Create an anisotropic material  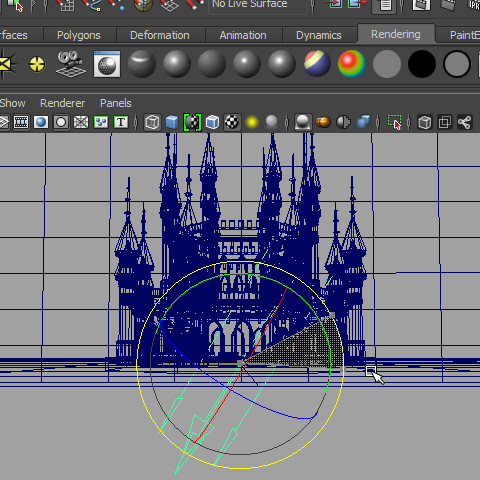(x=142, y=64)
